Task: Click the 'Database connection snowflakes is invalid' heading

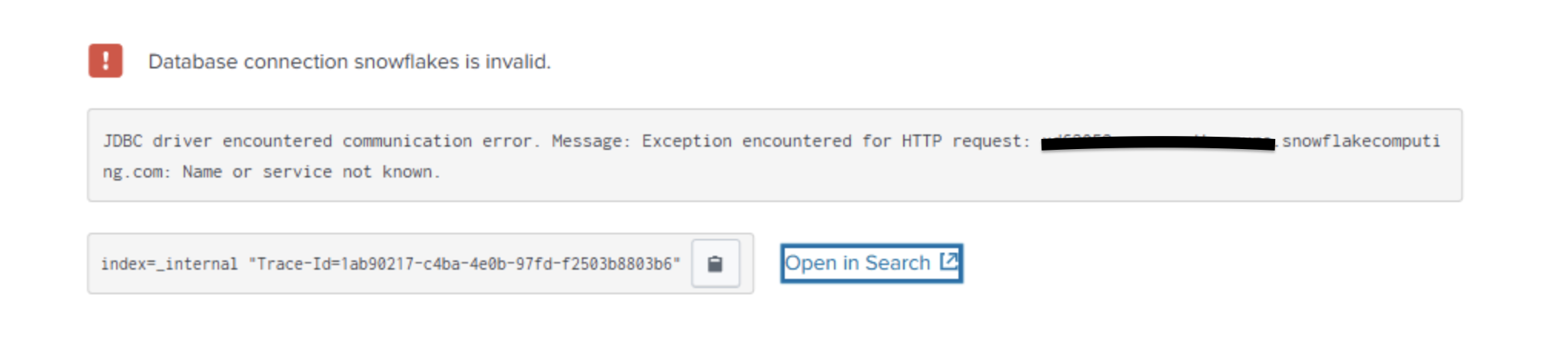Action: pos(349,61)
